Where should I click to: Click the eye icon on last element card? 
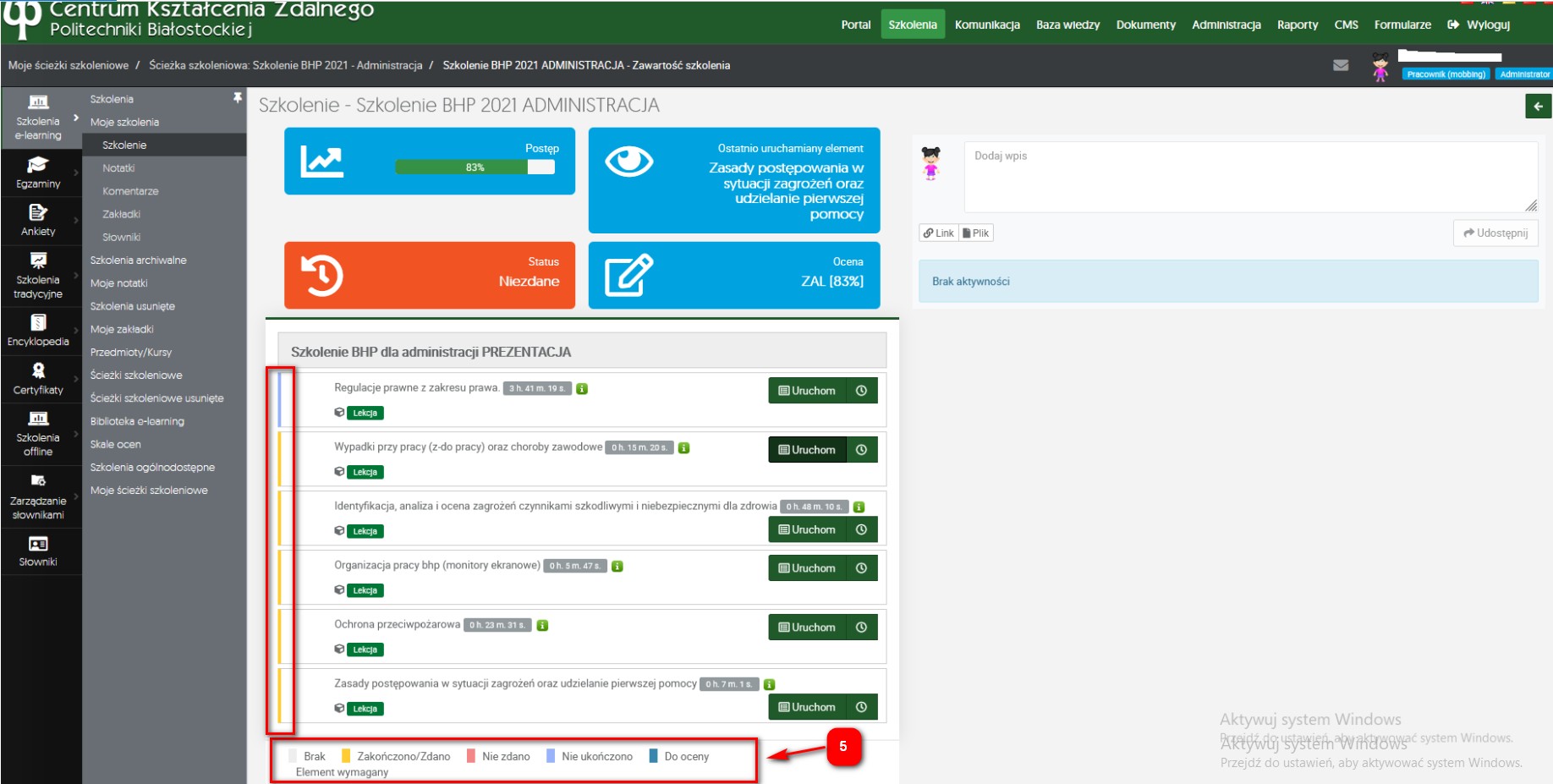(628, 162)
